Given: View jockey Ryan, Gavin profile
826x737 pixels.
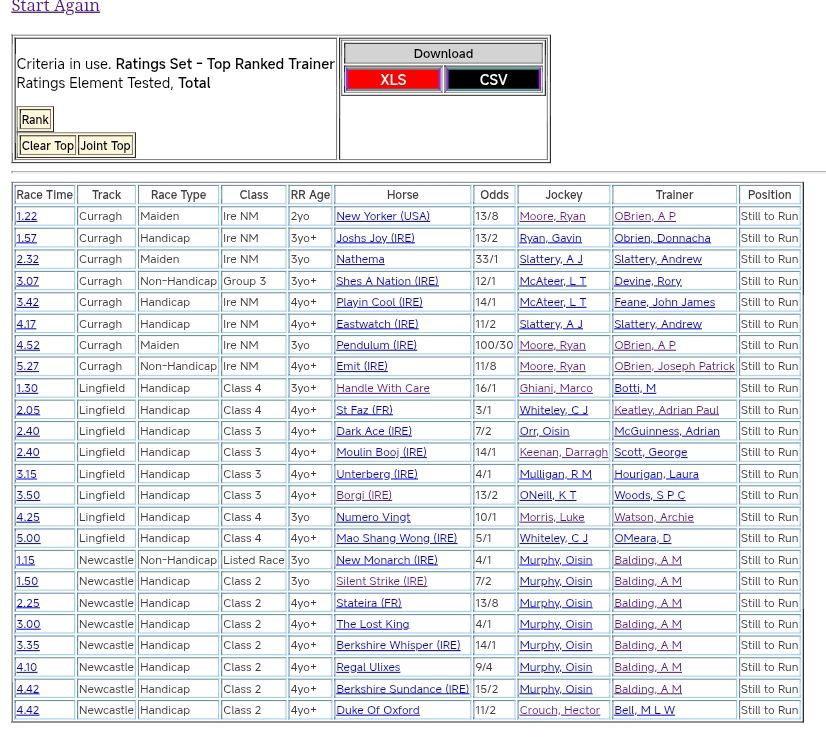Looking at the screenshot, I should click(550, 238).
